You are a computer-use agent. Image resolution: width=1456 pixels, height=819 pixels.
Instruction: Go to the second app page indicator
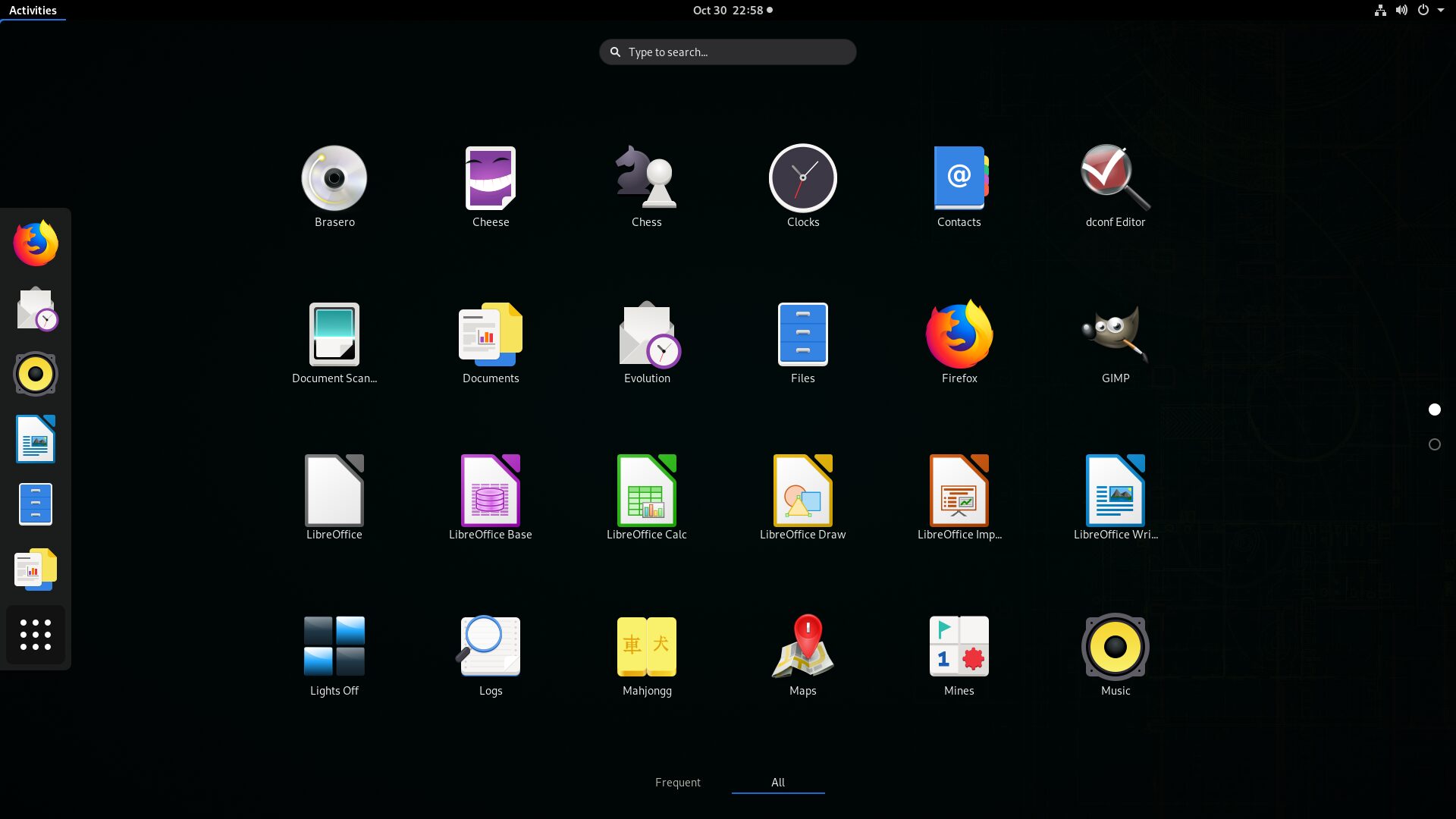coord(1435,444)
